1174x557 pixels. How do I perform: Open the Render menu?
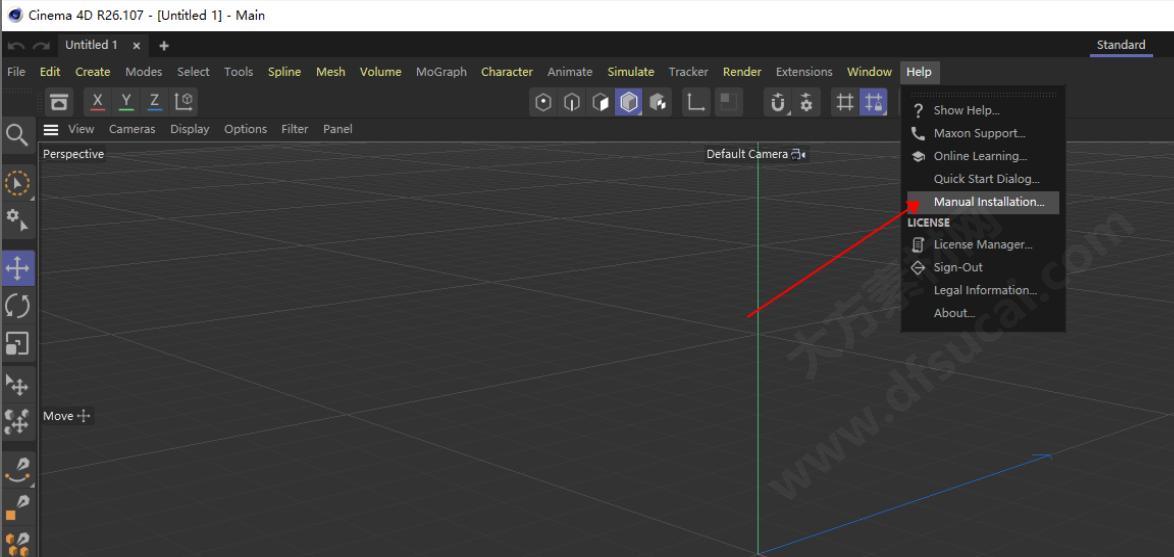(742, 72)
